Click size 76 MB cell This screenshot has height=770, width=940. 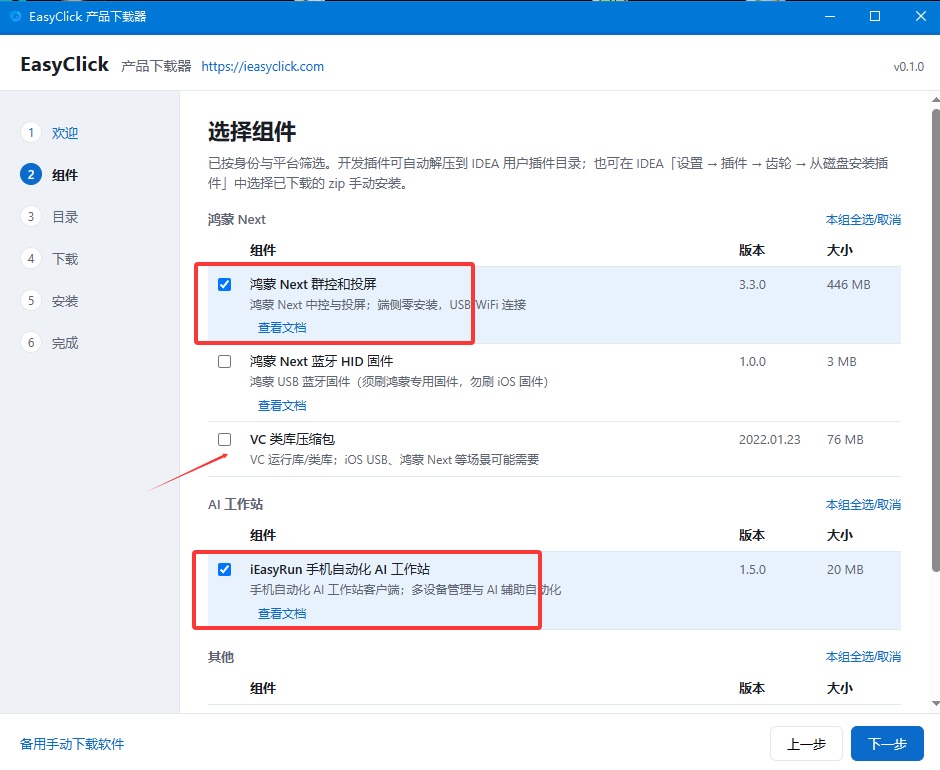coord(845,440)
